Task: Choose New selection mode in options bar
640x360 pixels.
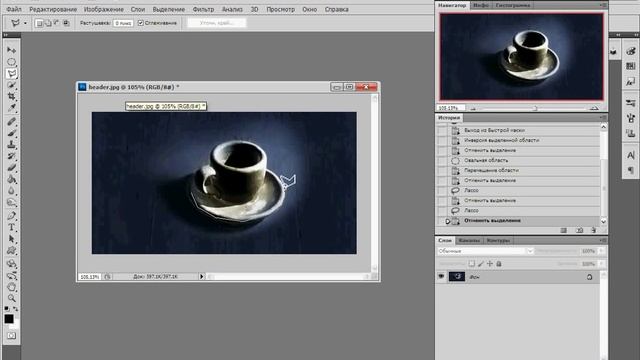Action: tap(39, 23)
